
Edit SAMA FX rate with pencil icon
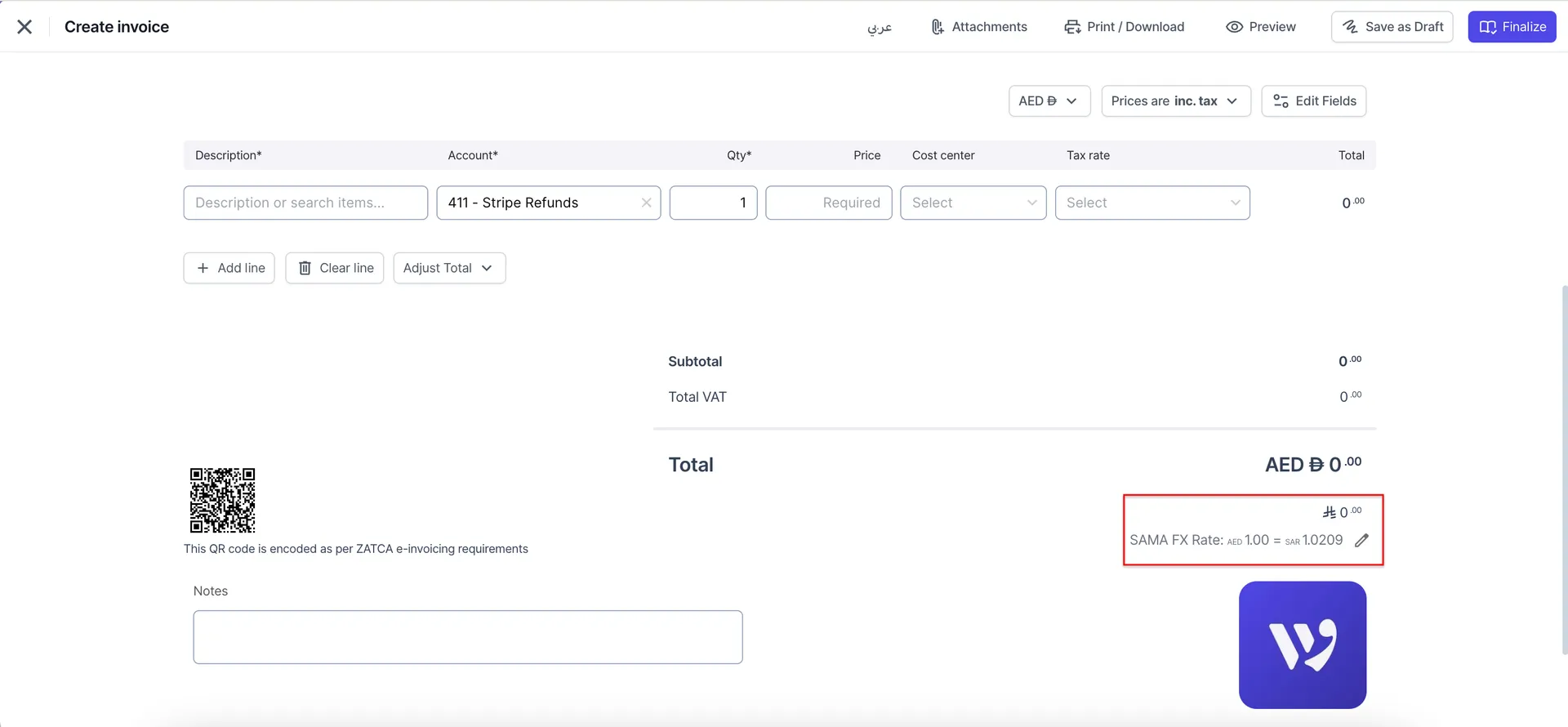(1361, 541)
